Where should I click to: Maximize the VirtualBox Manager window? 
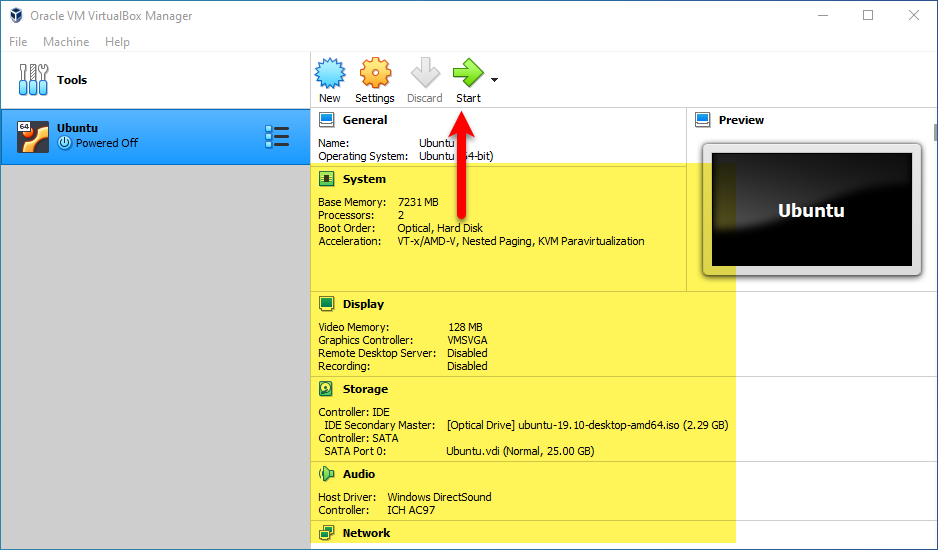point(868,16)
